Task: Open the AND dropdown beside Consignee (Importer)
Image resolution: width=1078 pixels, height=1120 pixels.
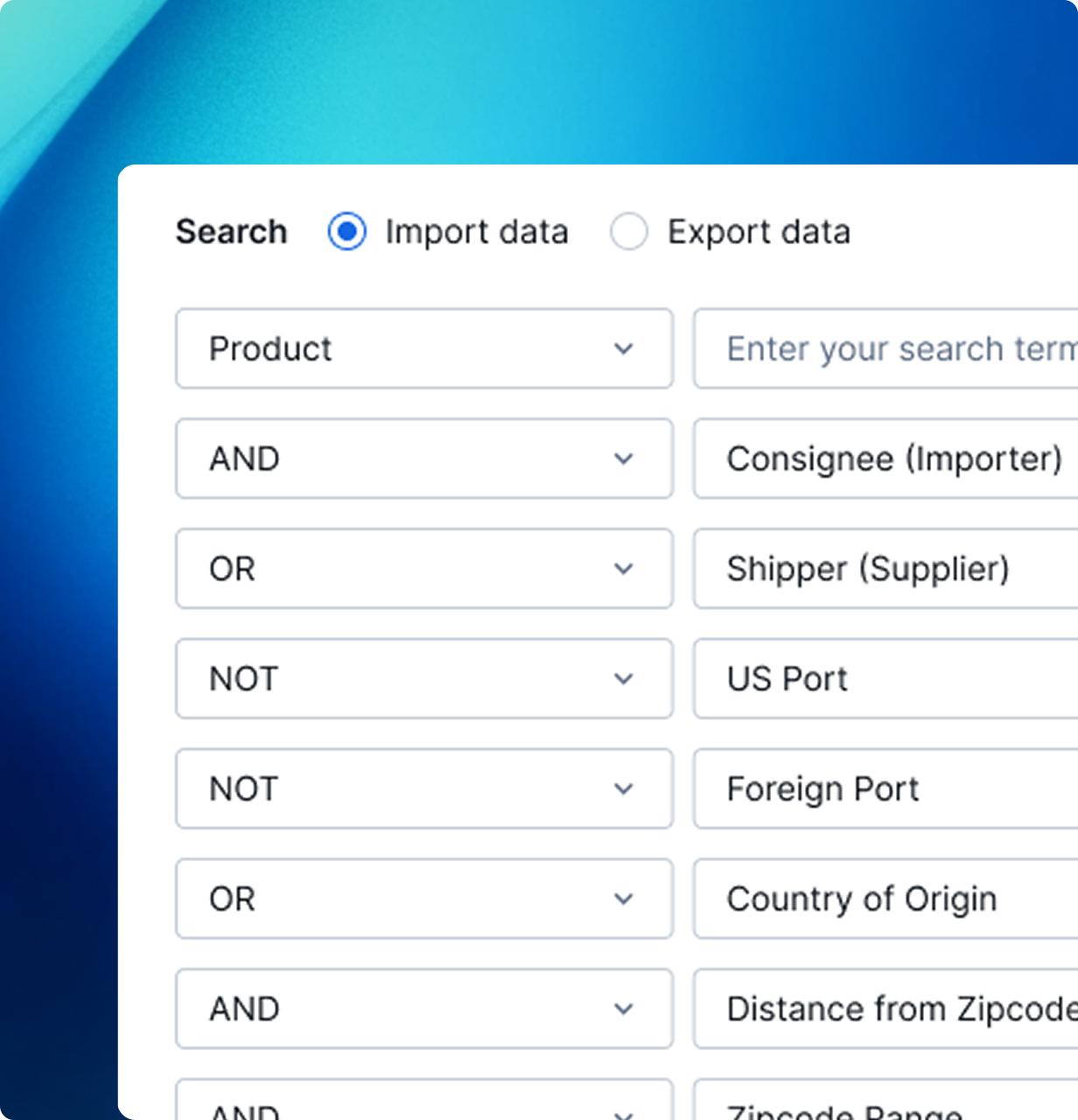Action: pyautogui.click(x=424, y=458)
